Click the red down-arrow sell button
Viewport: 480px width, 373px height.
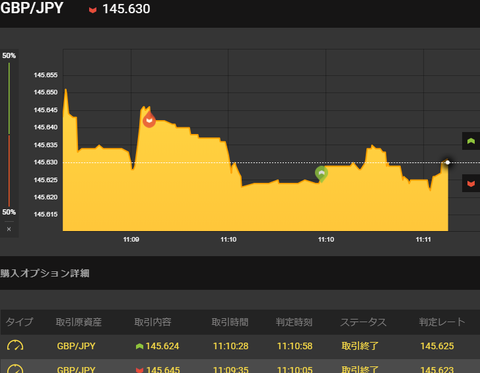471,183
